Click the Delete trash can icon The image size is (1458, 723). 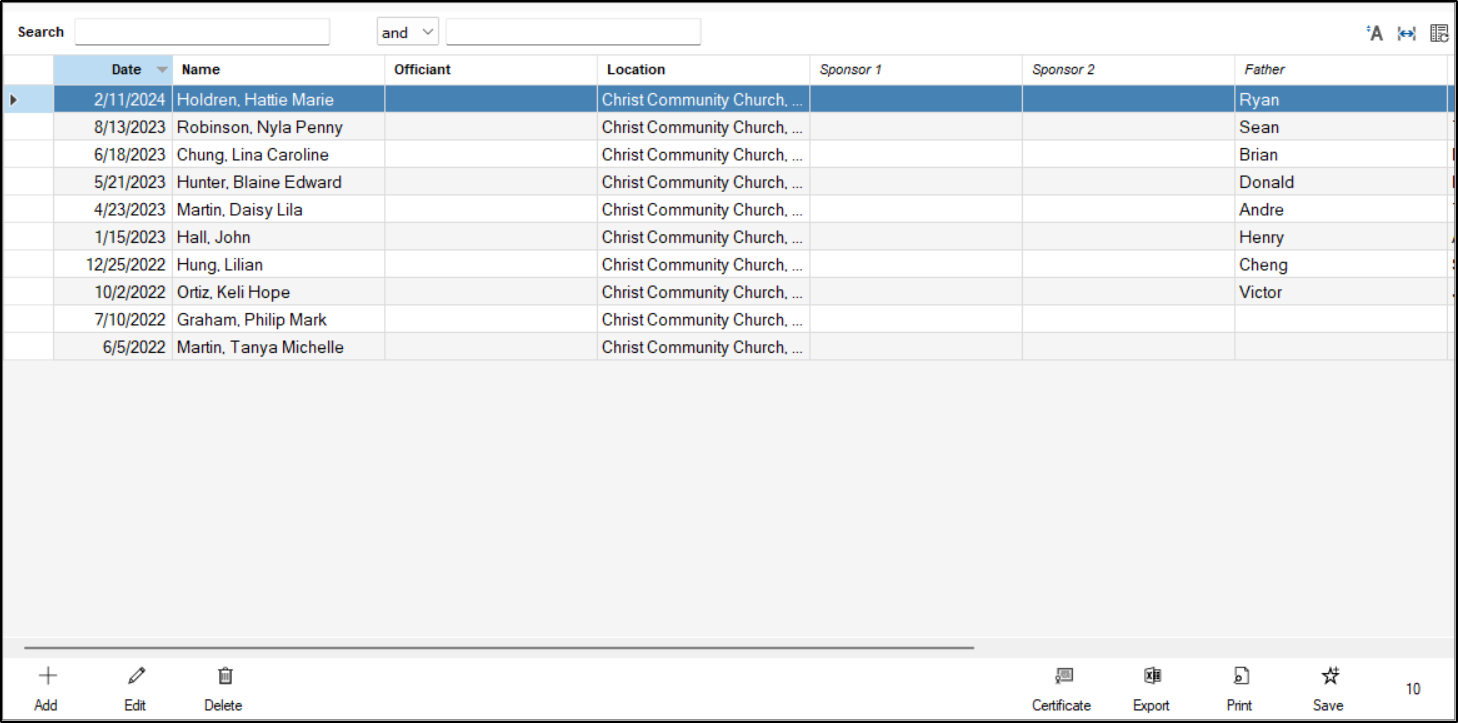pos(225,676)
